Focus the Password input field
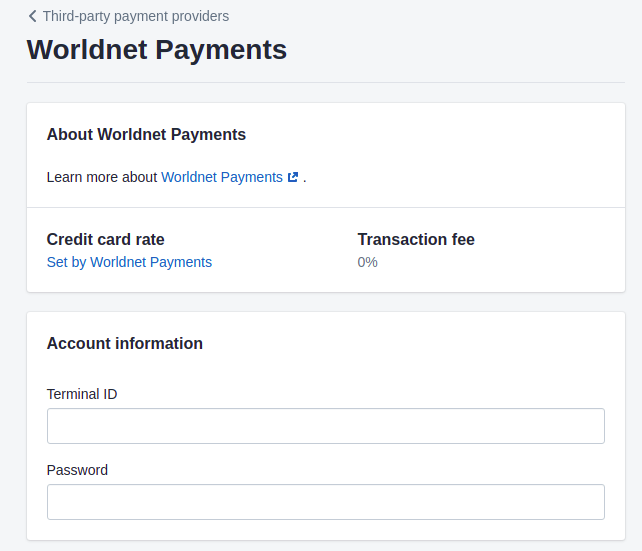The image size is (642, 551). 326,502
